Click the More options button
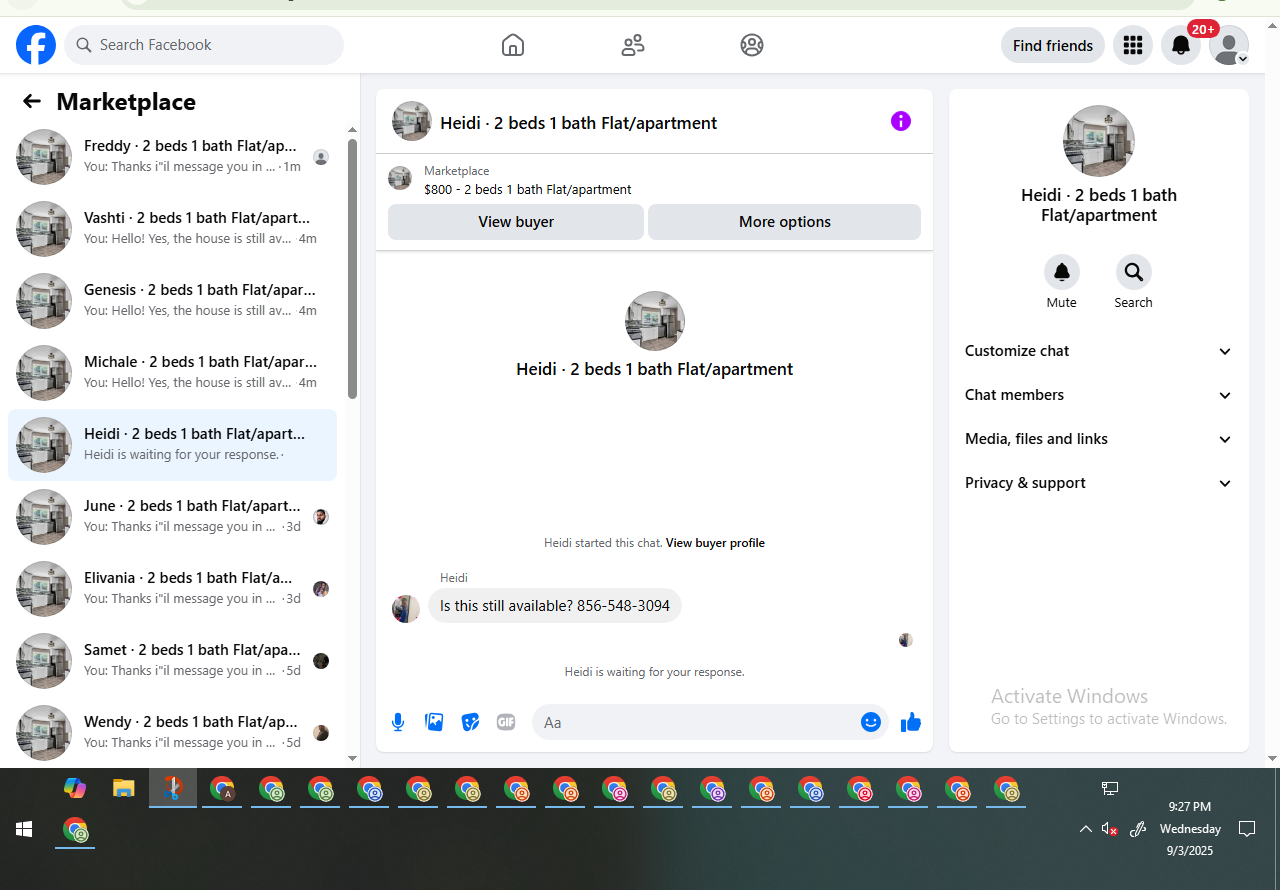Image resolution: width=1280 pixels, height=890 pixels. point(785,222)
